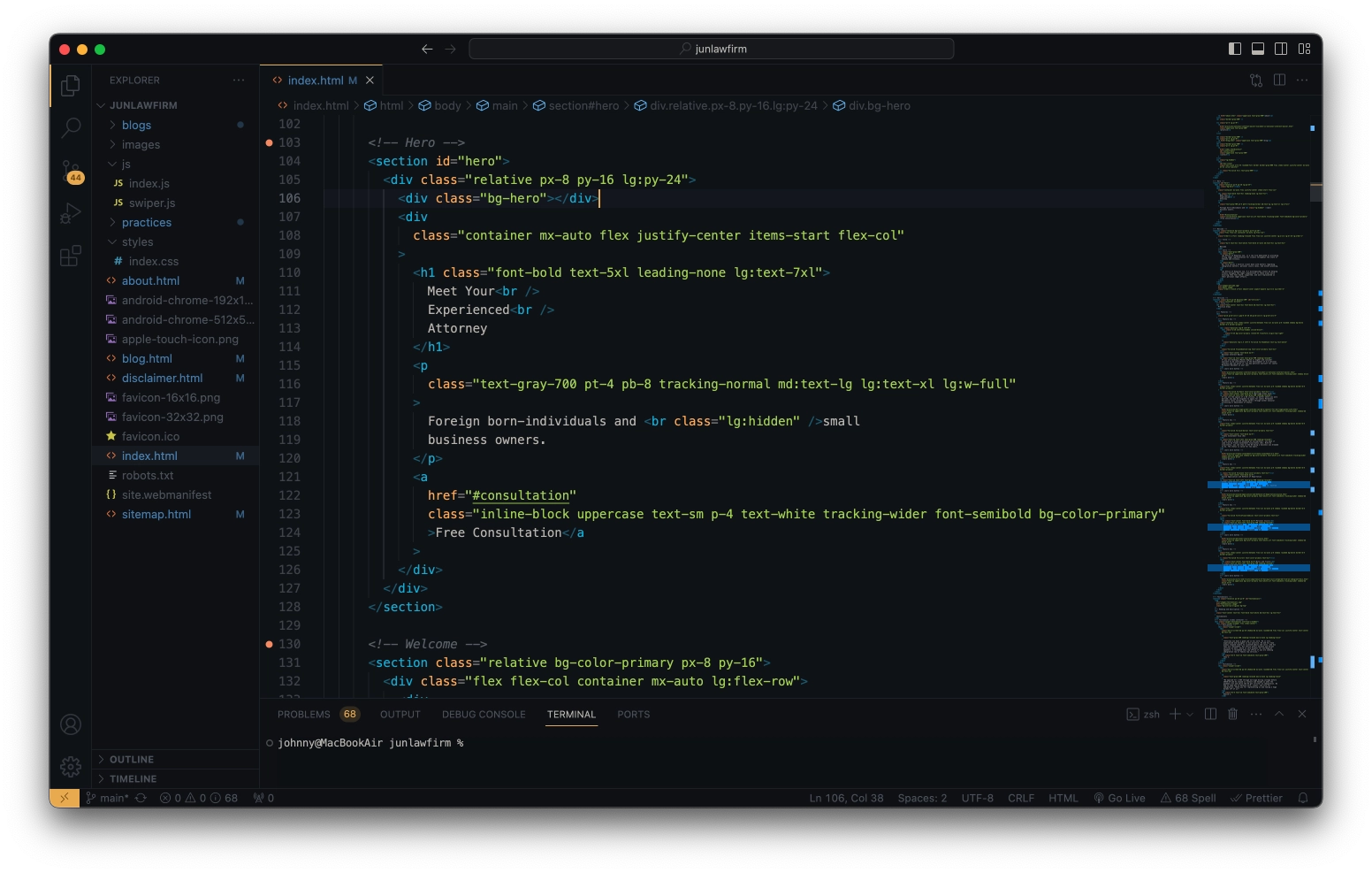
Task: Expand the practices folder
Action: pyautogui.click(x=176, y=222)
